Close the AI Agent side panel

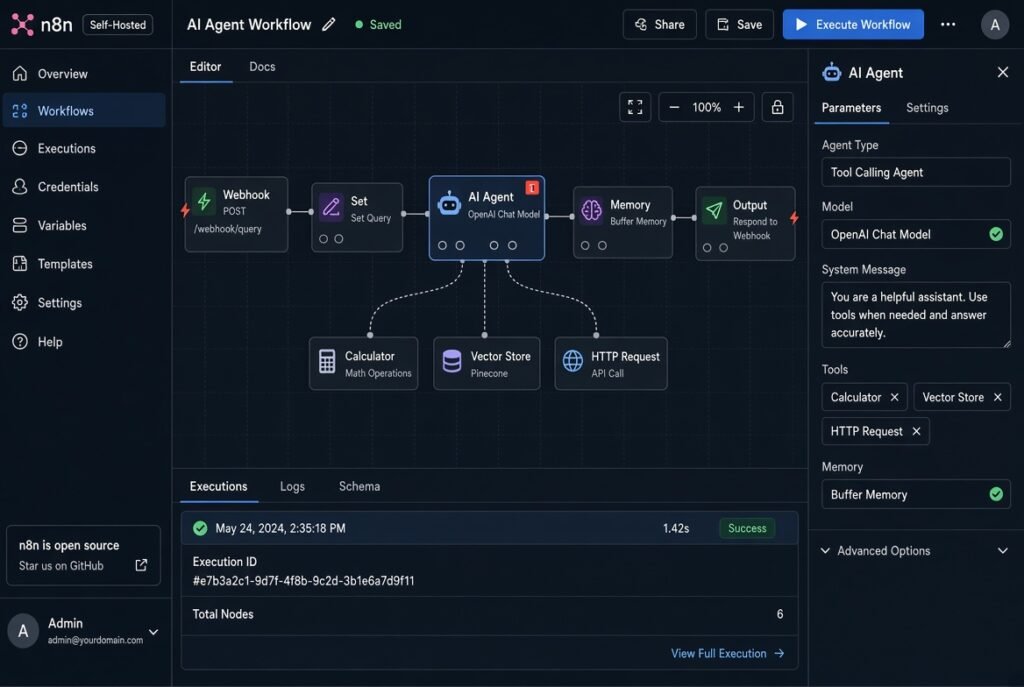click(x=1002, y=72)
